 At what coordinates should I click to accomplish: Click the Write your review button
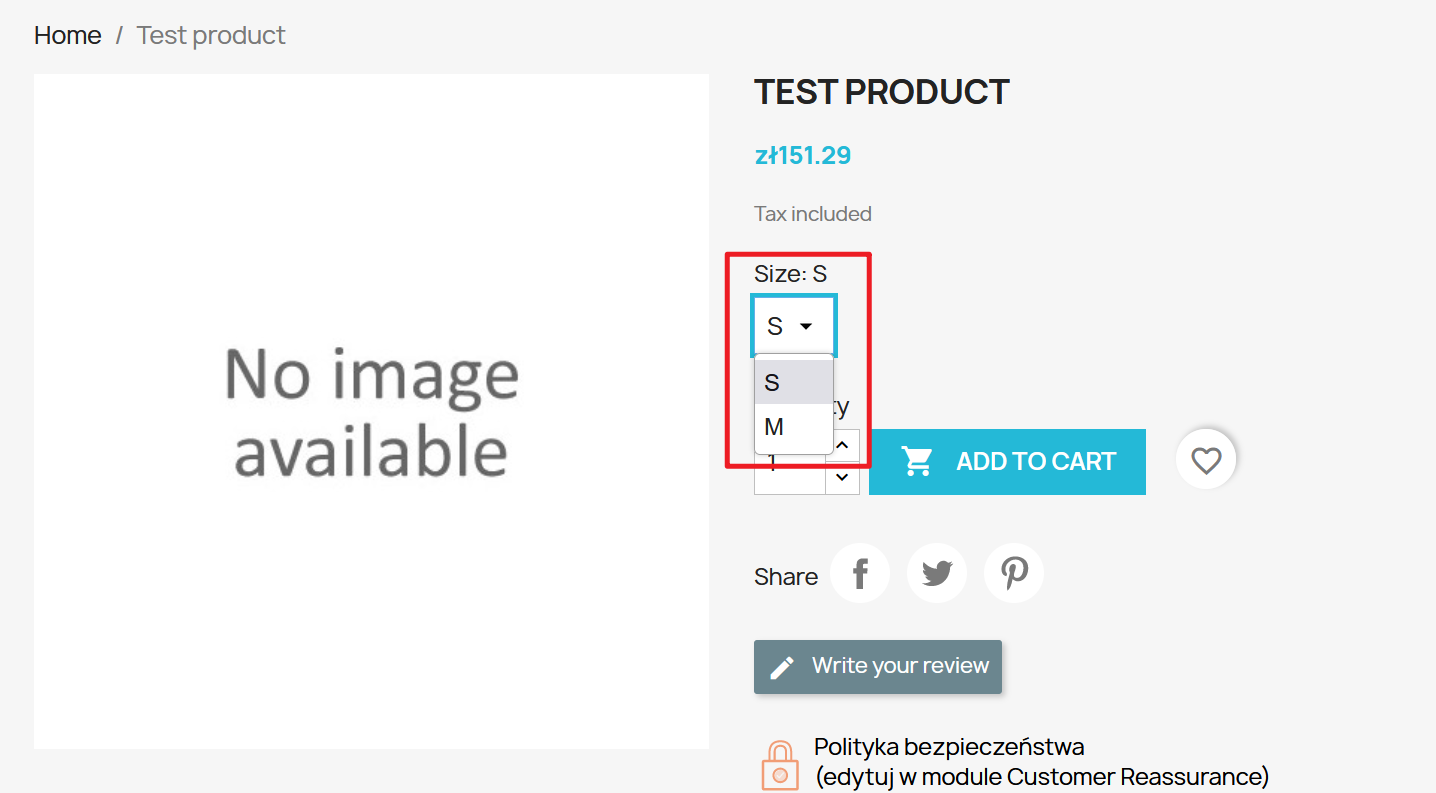tap(878, 667)
